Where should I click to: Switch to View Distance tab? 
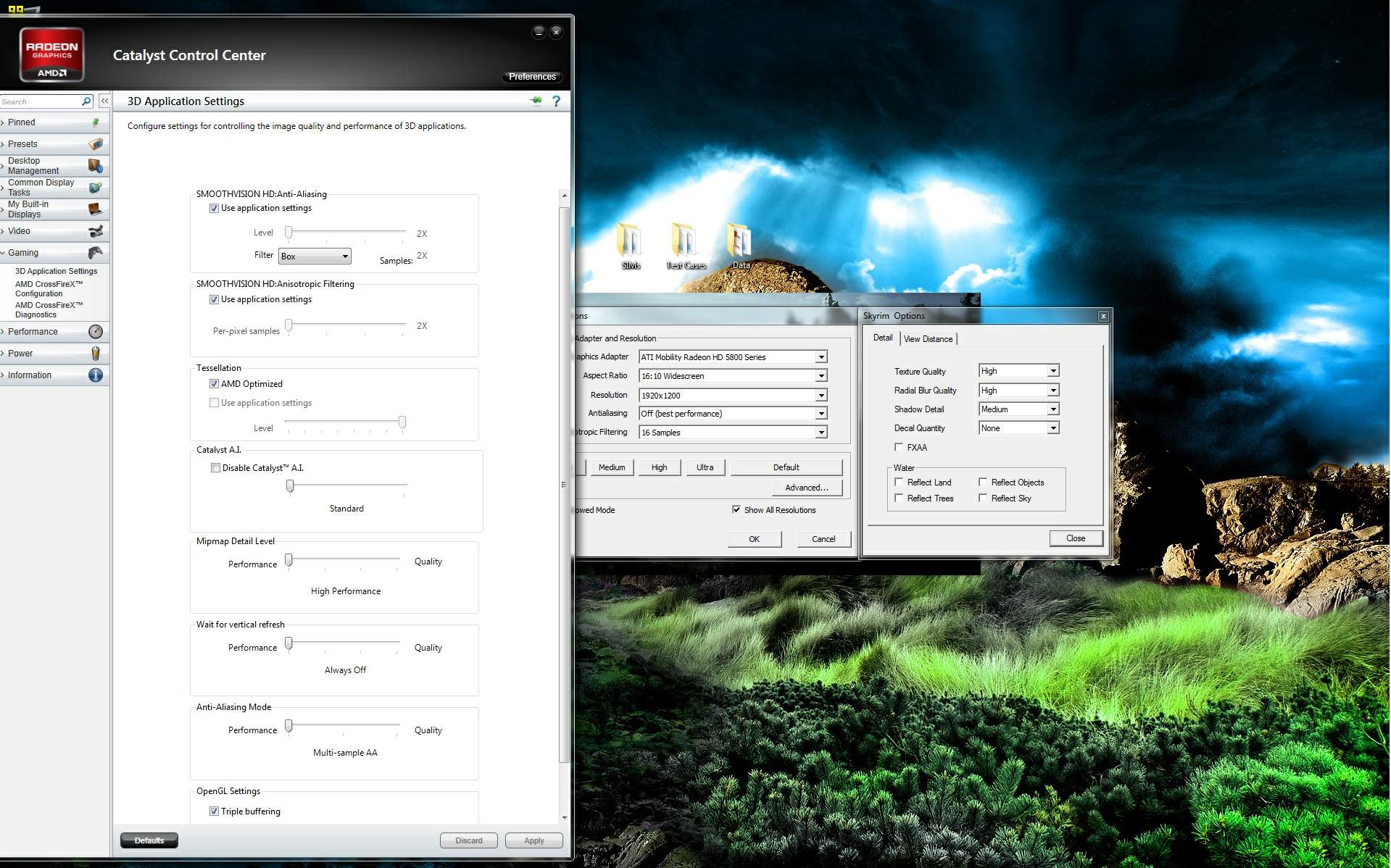click(x=928, y=339)
